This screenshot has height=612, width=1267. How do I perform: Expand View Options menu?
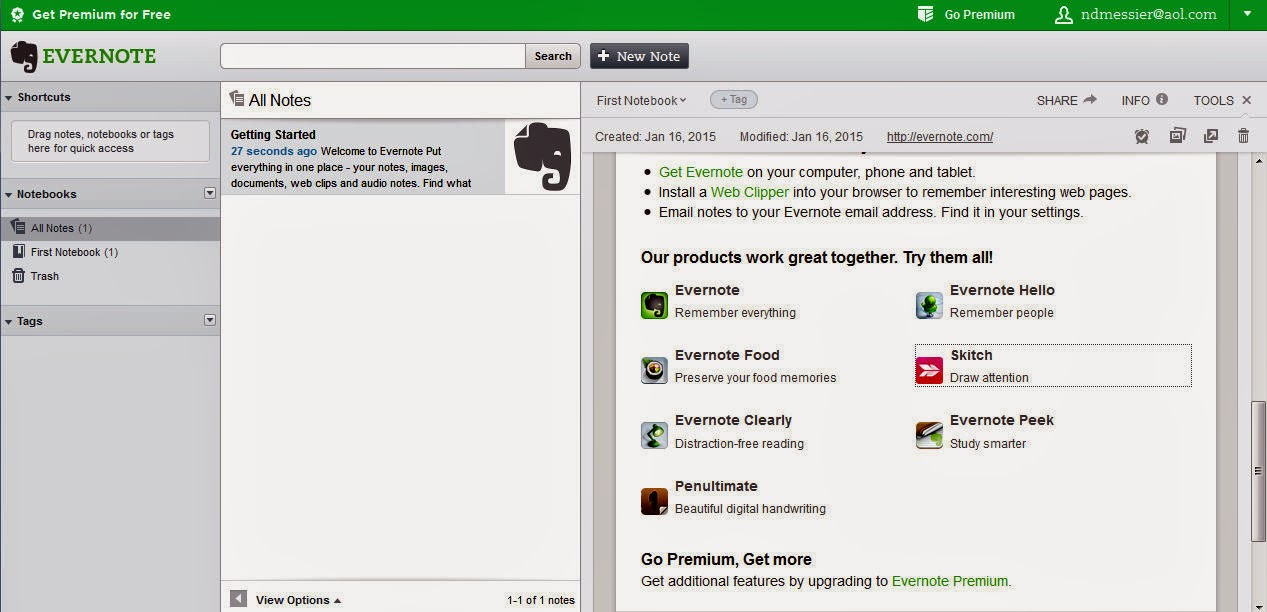(x=298, y=600)
